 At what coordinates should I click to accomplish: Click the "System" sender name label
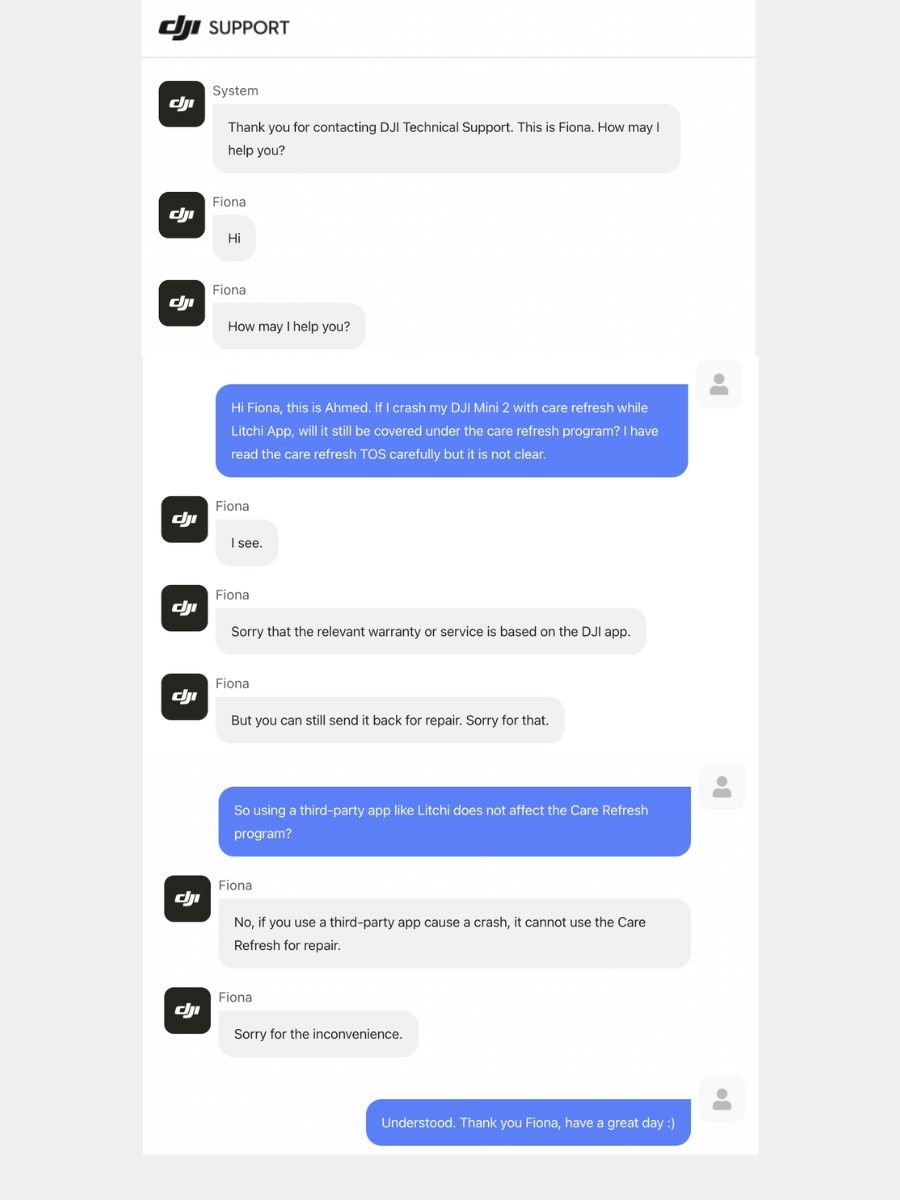pyautogui.click(x=236, y=91)
